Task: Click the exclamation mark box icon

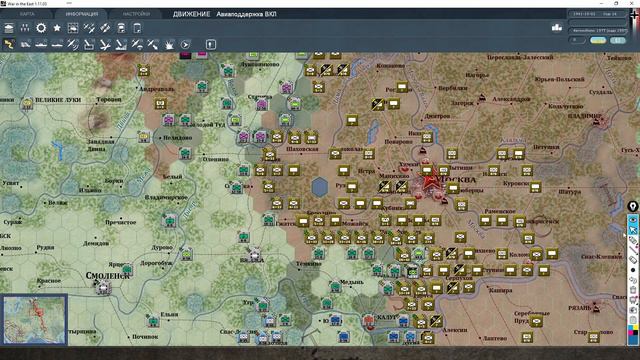Action: 211,44
